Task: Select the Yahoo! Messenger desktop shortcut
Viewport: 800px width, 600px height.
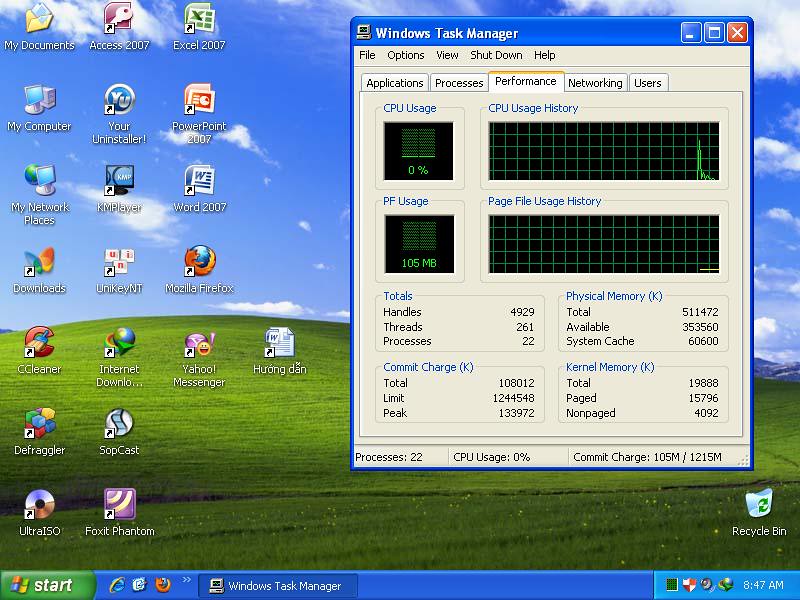Action: pos(199,357)
